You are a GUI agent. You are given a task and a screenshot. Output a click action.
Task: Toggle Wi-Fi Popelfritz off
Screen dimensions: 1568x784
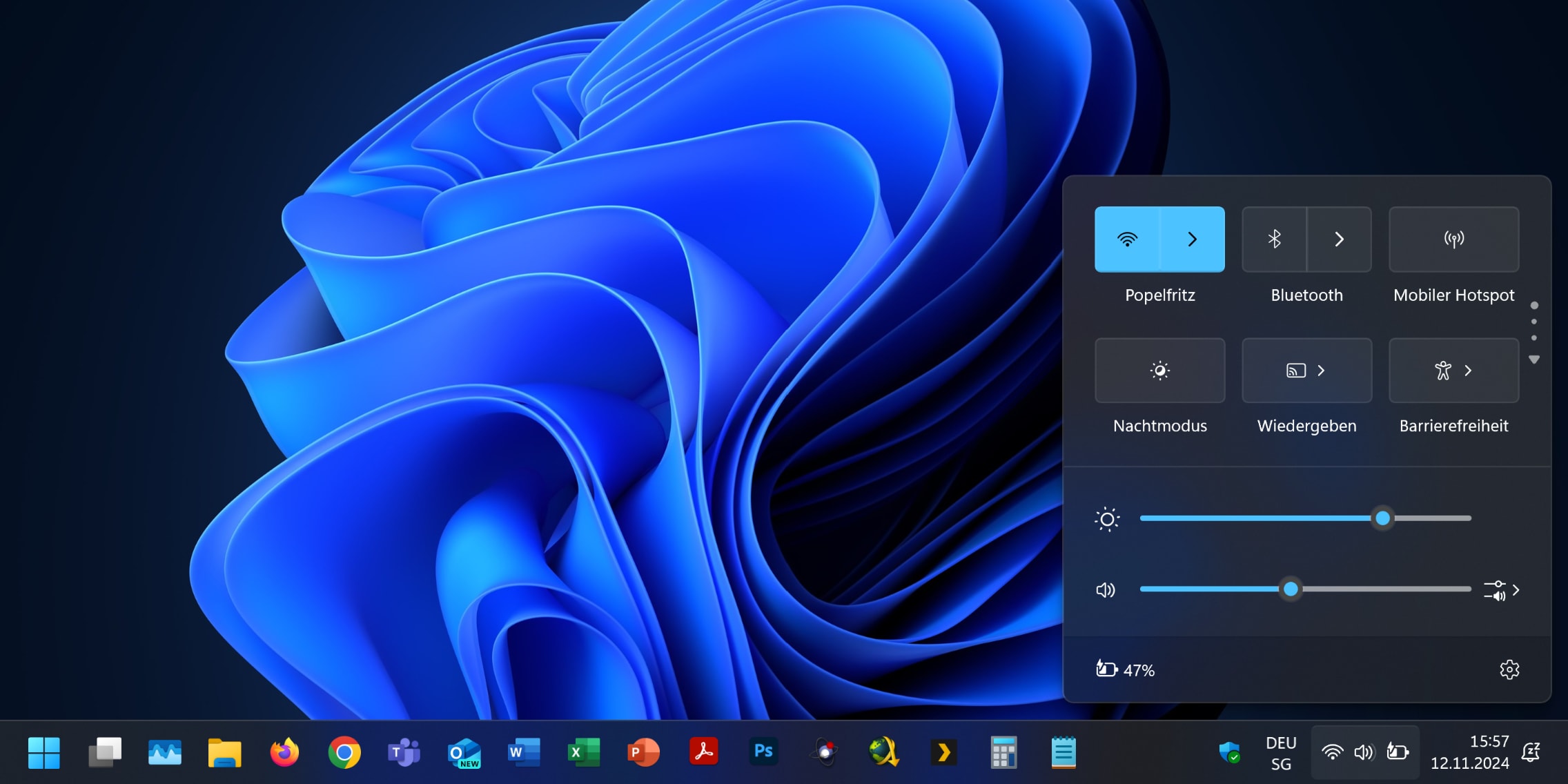pyautogui.click(x=1127, y=239)
